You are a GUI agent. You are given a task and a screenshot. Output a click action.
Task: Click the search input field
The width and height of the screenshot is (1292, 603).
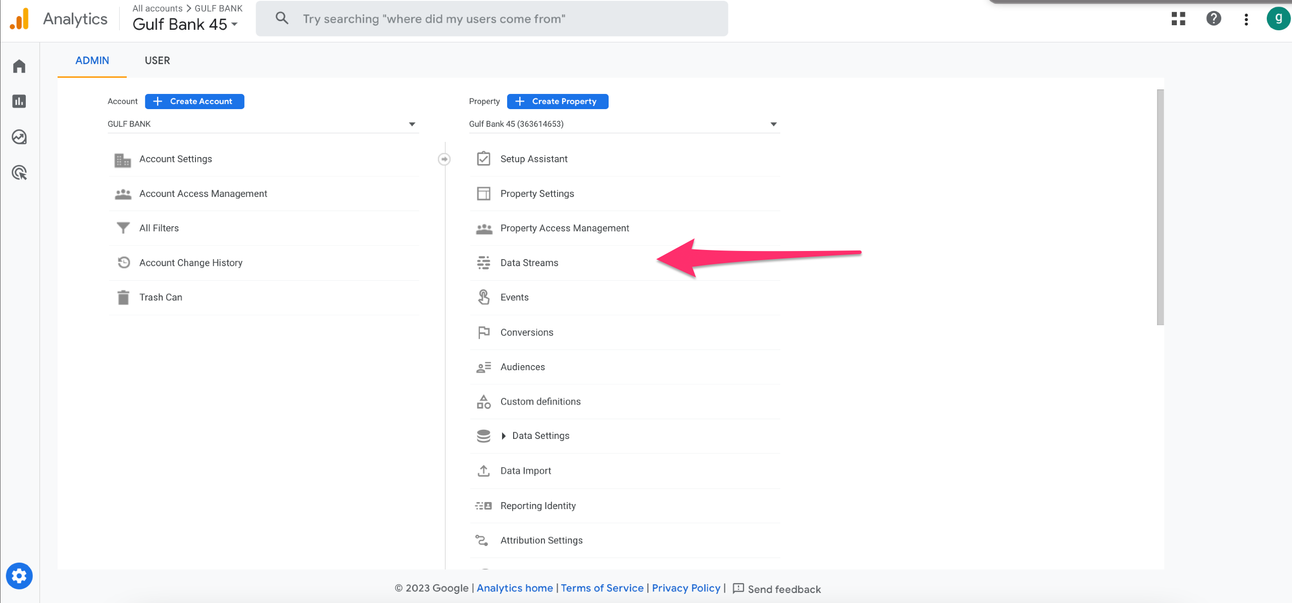pos(492,19)
